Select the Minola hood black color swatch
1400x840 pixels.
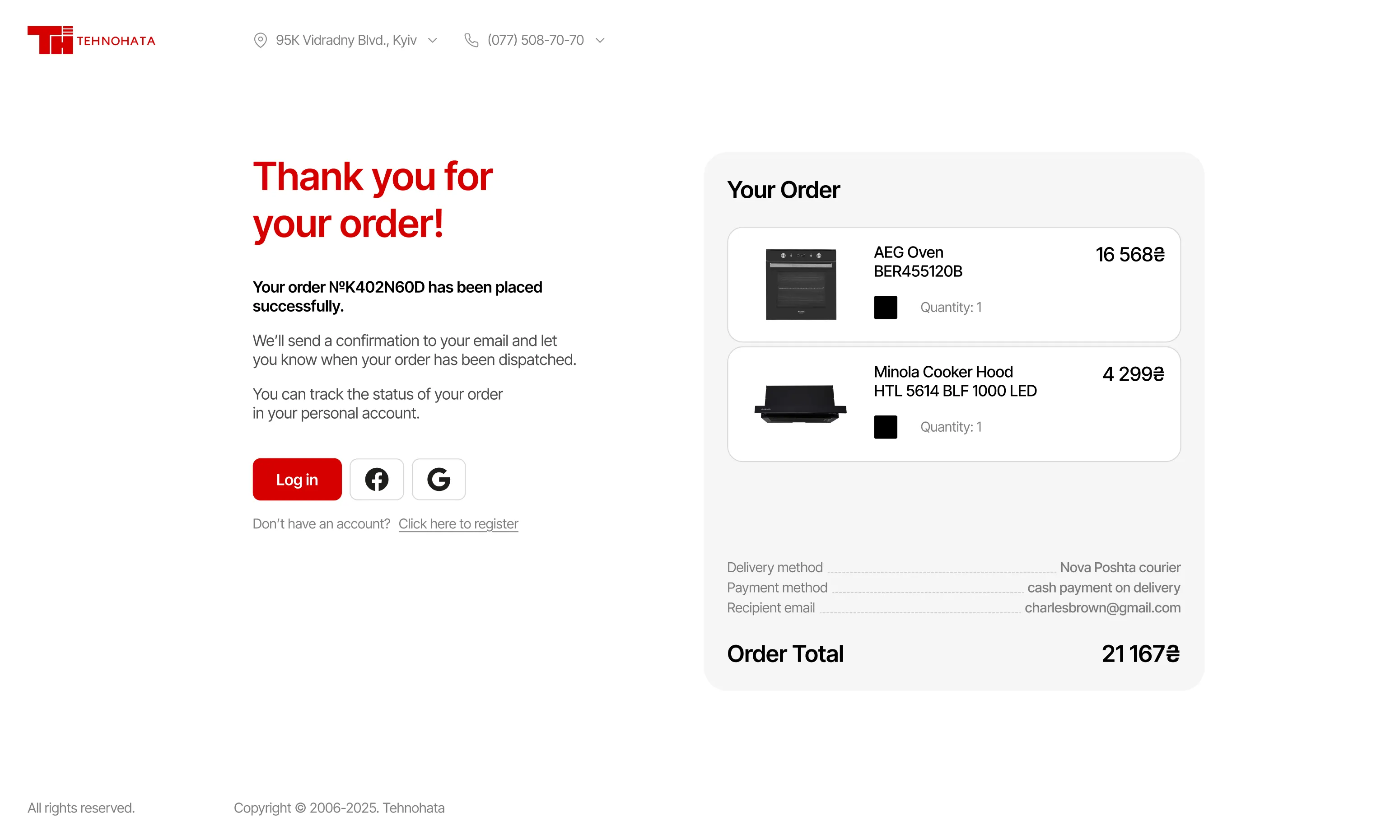[885, 427]
